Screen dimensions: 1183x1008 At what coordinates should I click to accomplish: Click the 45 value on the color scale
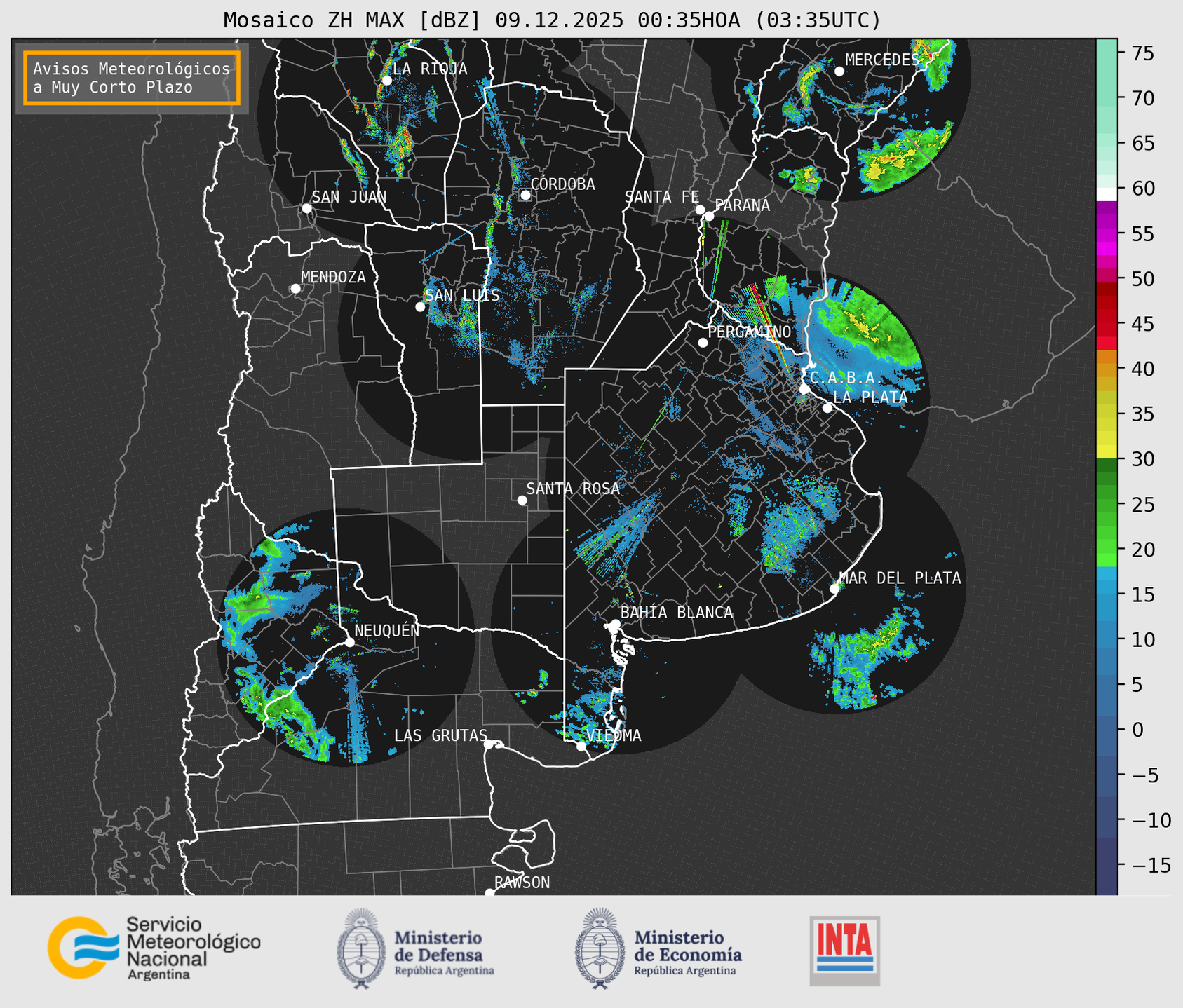click(1142, 325)
